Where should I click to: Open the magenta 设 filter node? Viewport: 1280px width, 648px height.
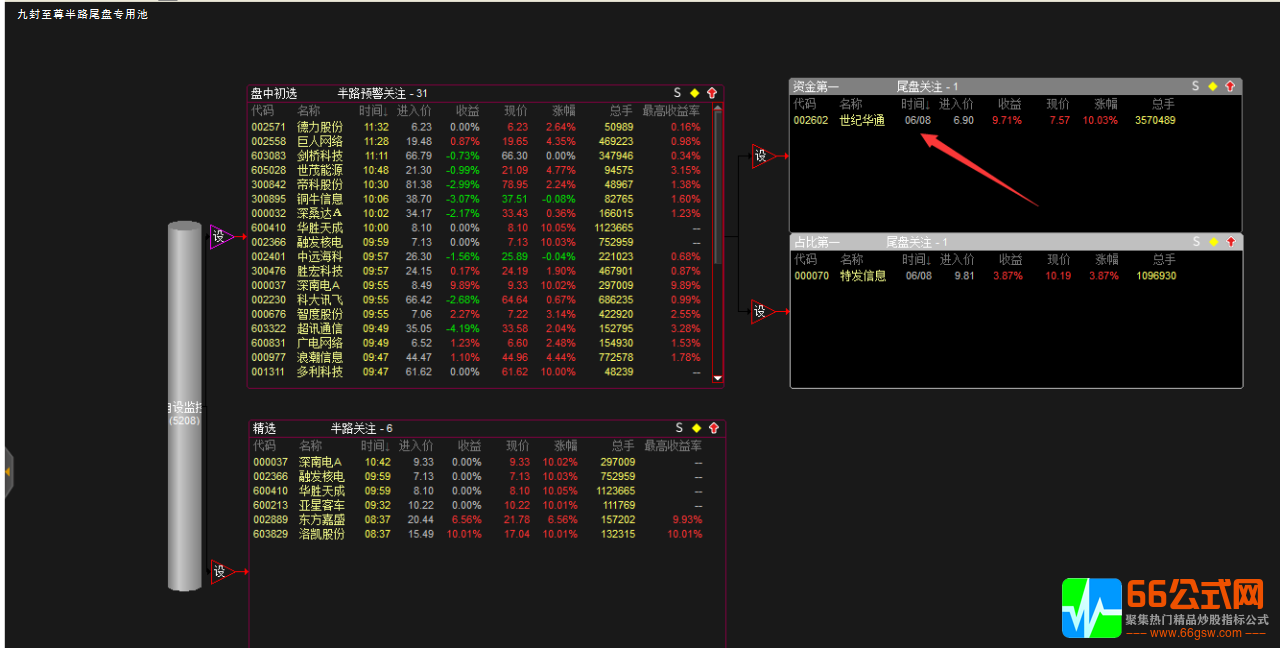pyautogui.click(x=220, y=237)
